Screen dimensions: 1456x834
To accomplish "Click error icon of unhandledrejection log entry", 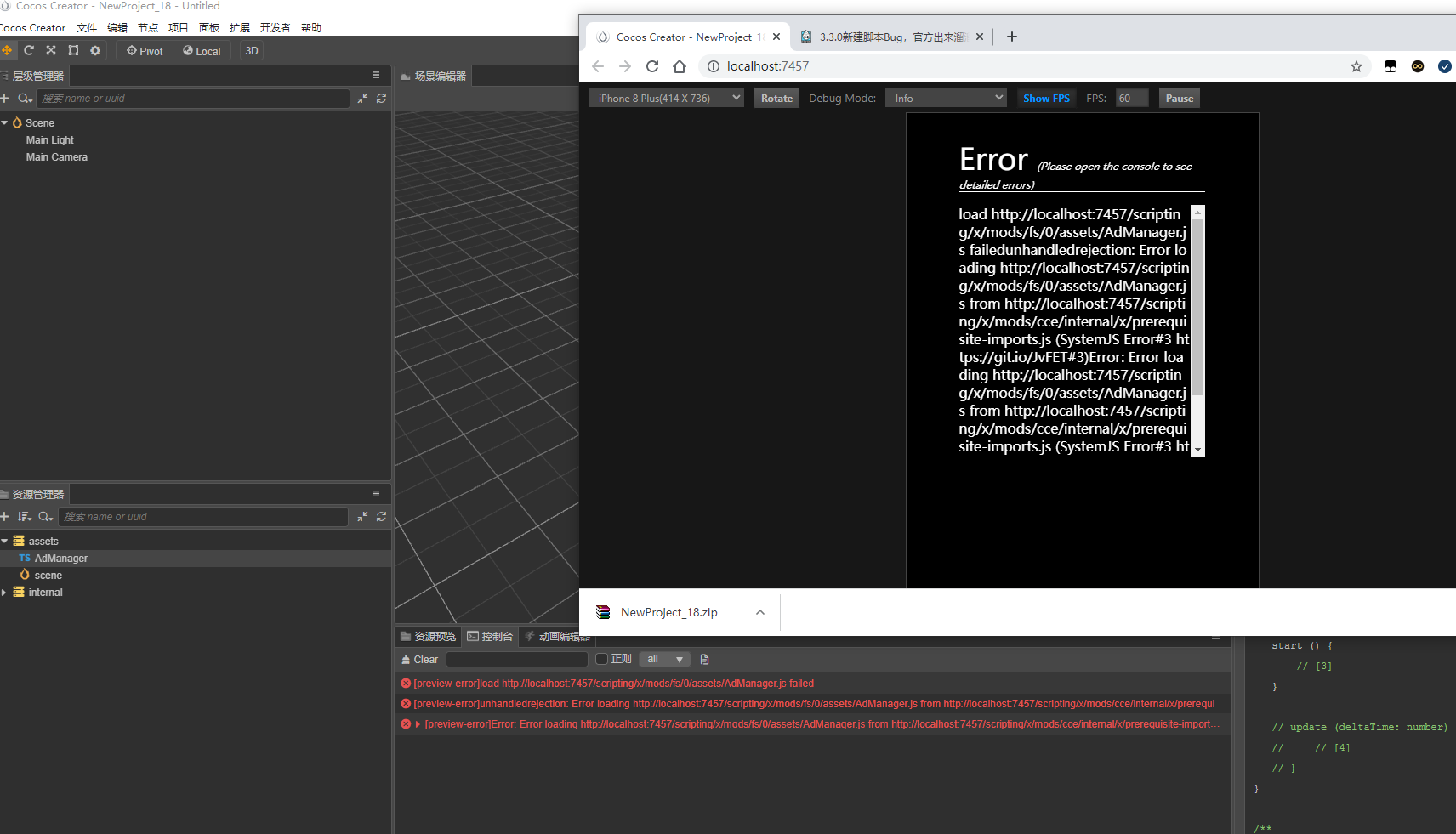I will (x=406, y=704).
